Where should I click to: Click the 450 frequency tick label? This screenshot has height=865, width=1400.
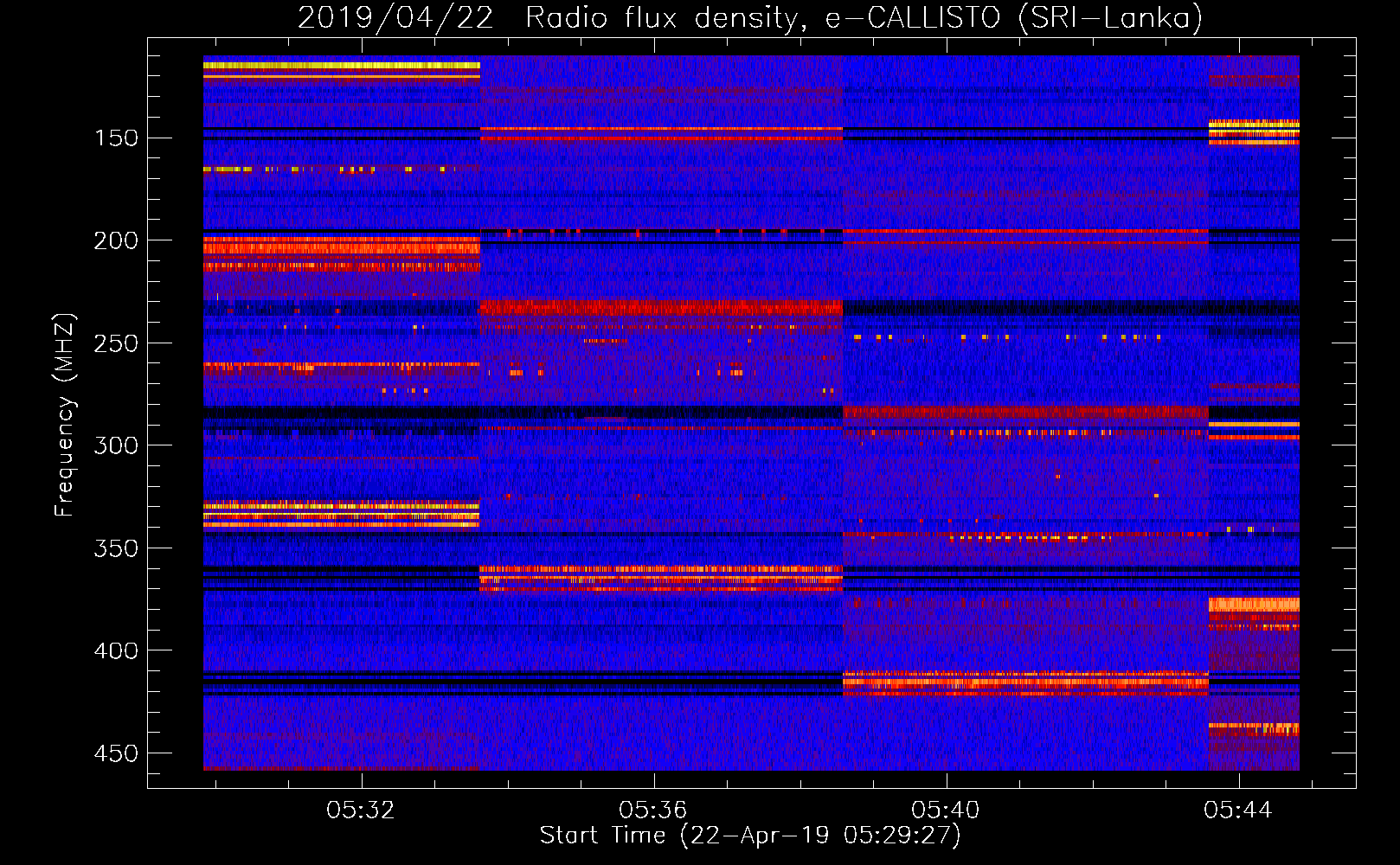(115, 753)
